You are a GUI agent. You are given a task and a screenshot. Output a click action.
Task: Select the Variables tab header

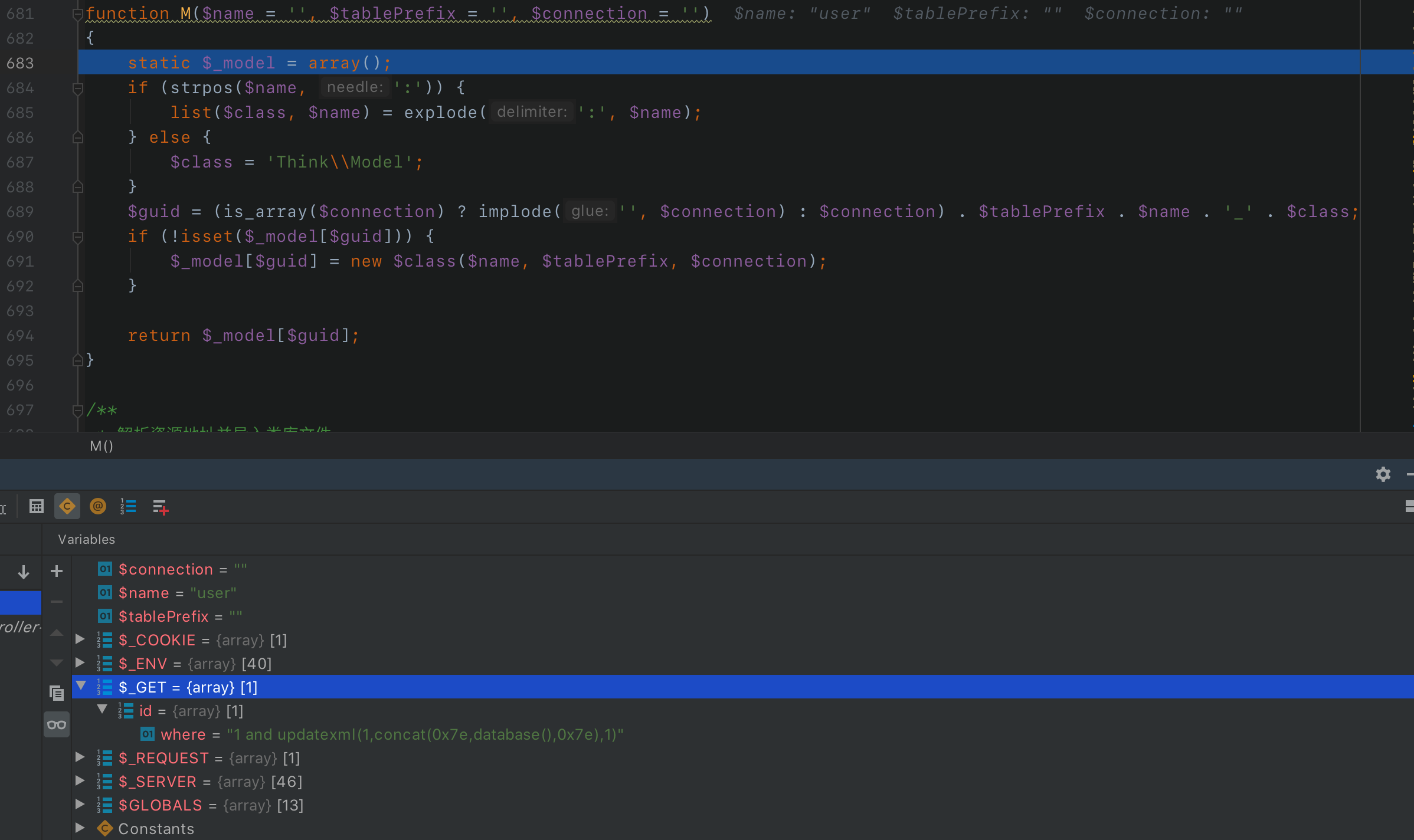(x=86, y=539)
